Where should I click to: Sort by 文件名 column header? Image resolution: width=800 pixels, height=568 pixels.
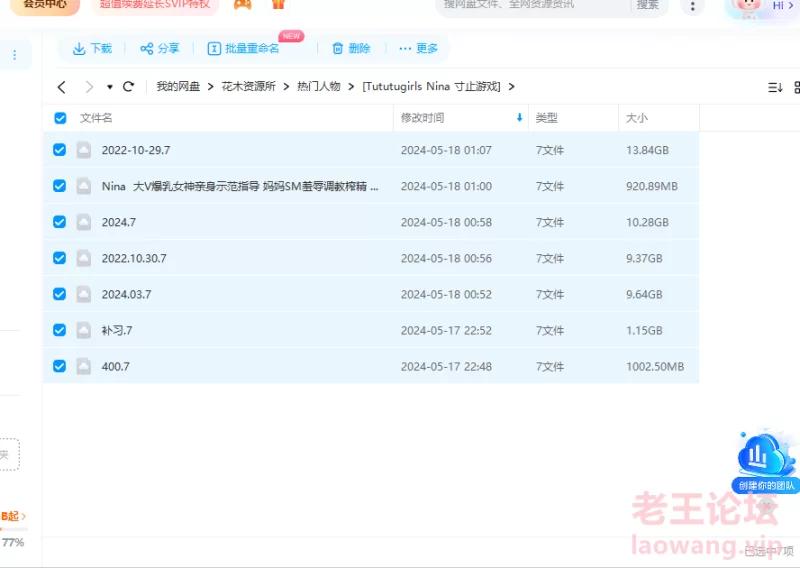point(96,118)
